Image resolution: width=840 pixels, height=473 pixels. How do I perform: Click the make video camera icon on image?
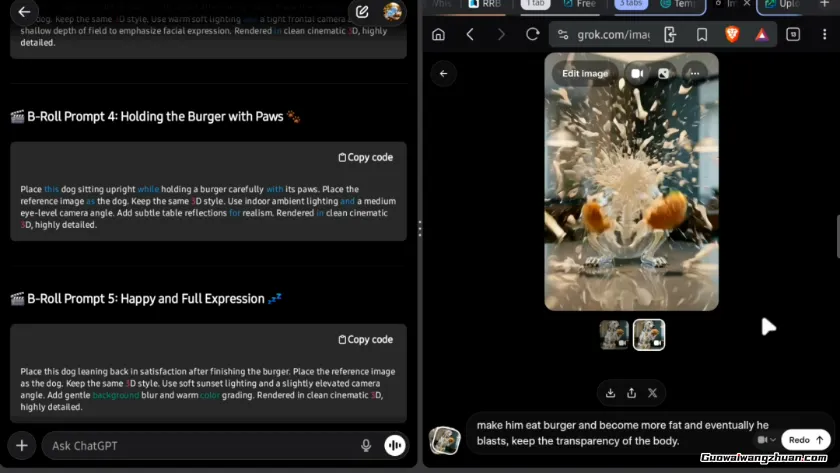[x=637, y=73]
